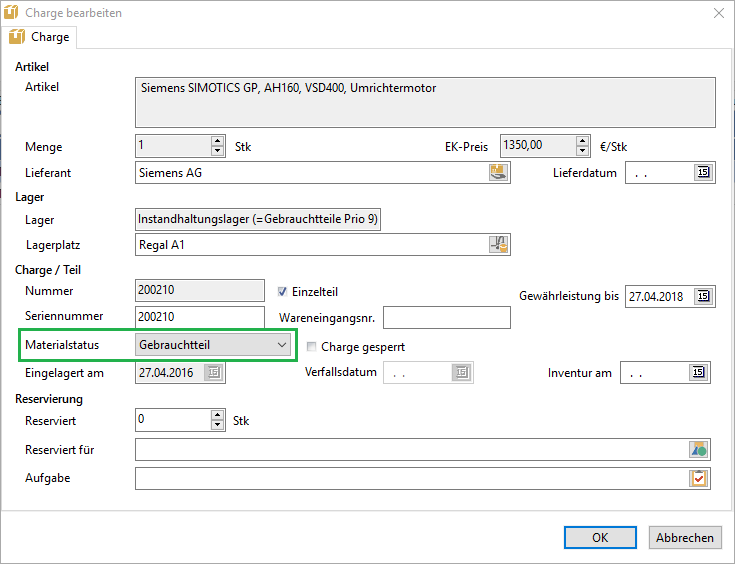Click the Reservierung section heading
The image size is (735, 564).
(x=49, y=399)
